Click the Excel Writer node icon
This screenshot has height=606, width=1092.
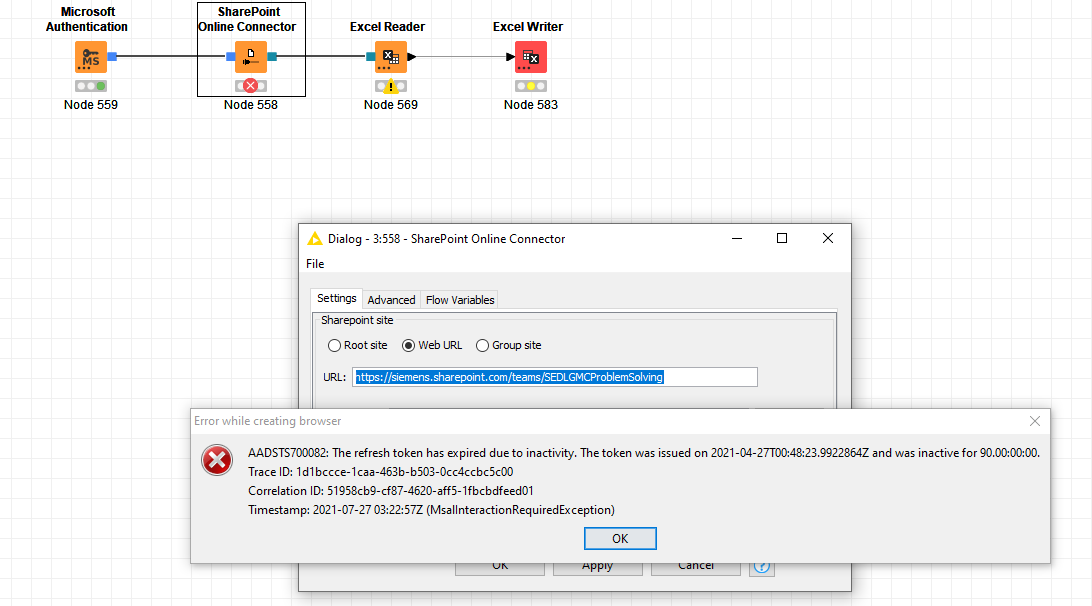click(530, 57)
